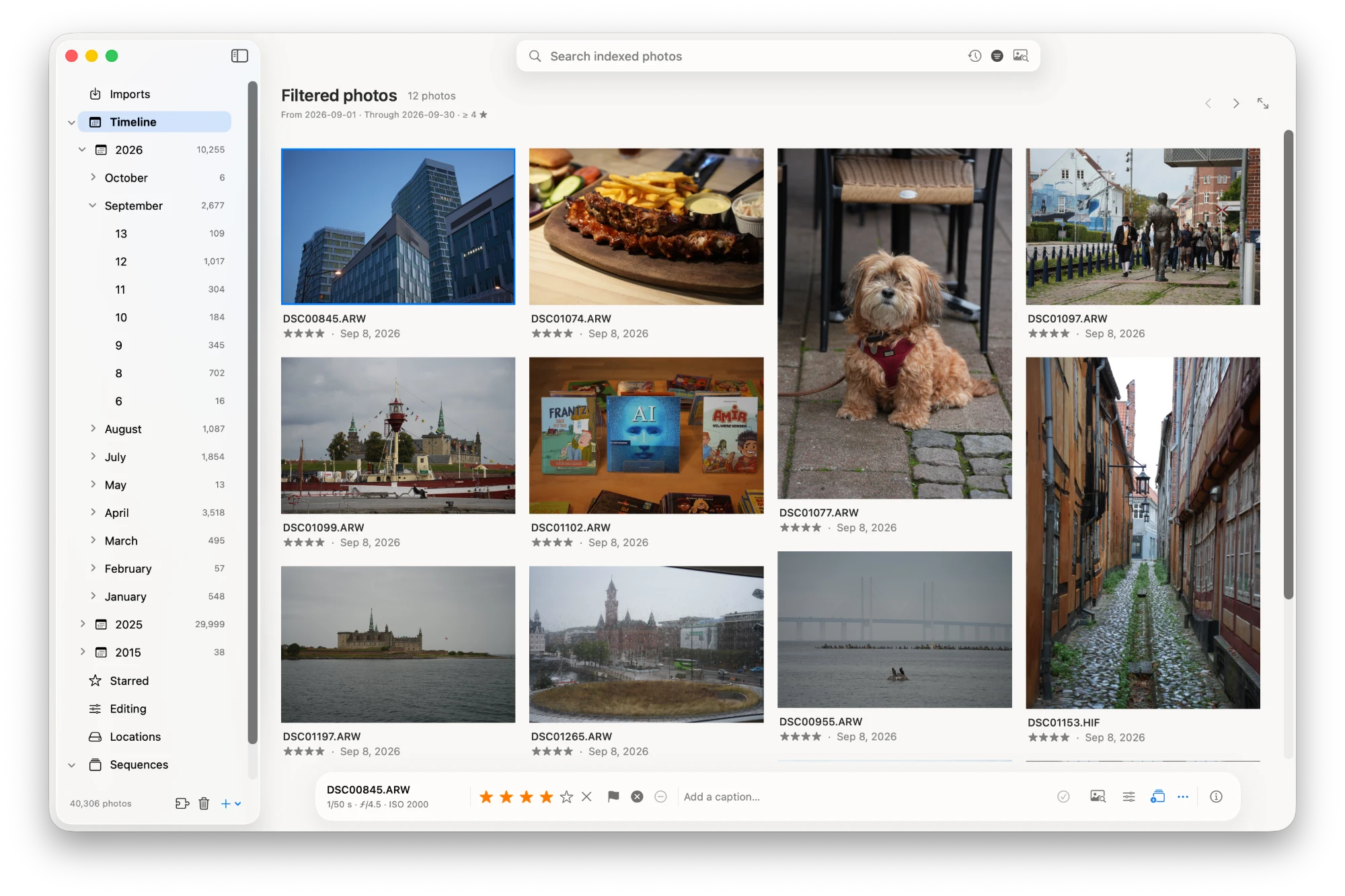The image size is (1345, 896).
Task: Click the trash icon in sidebar footer
Action: tap(204, 803)
